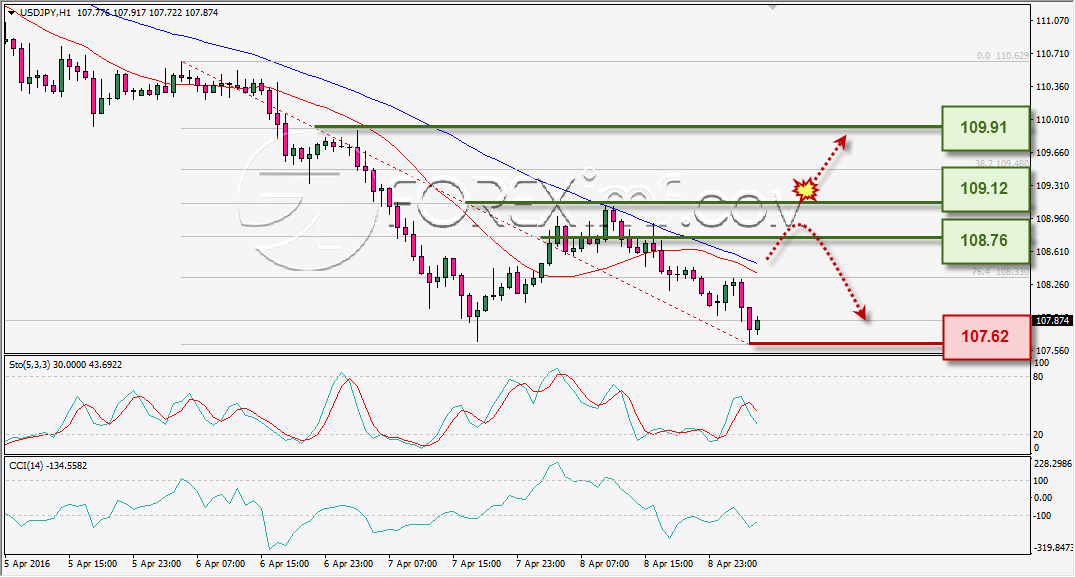This screenshot has width=1075, height=577.
Task: Click the 7 Apr 23:00 time label
Action: [x=540, y=563]
